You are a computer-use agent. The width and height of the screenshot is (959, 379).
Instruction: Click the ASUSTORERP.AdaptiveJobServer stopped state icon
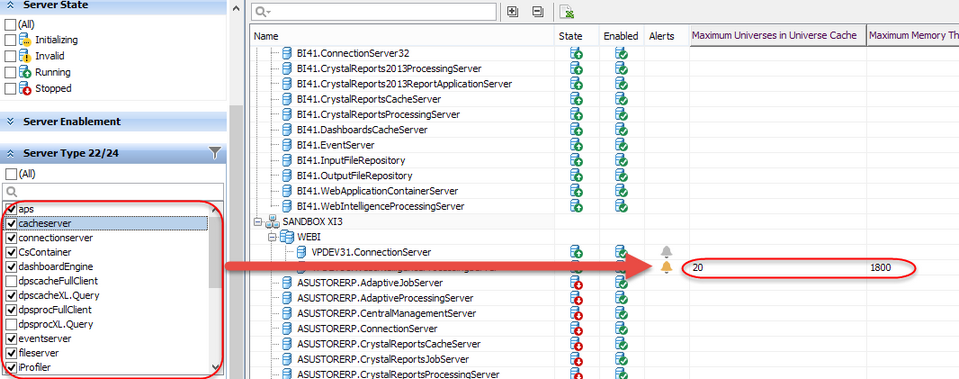(x=576, y=283)
